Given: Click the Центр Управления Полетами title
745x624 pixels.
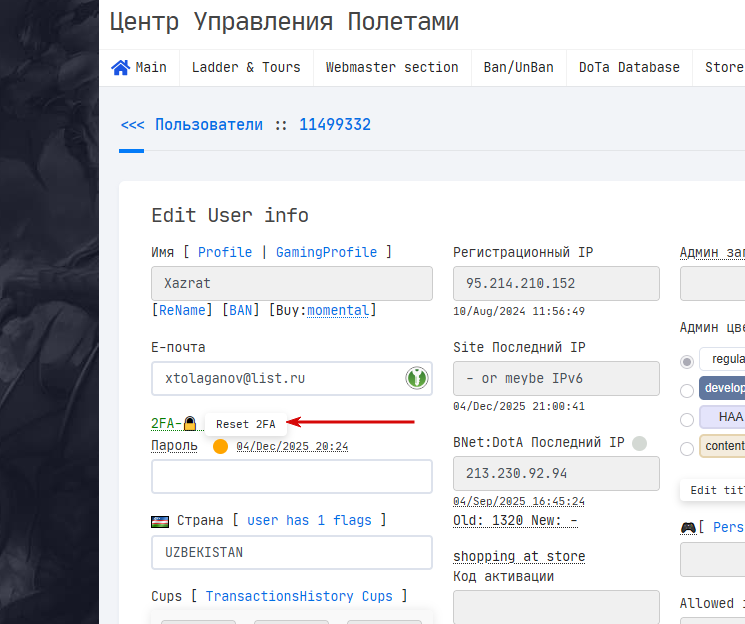Looking at the screenshot, I should (x=284, y=22).
